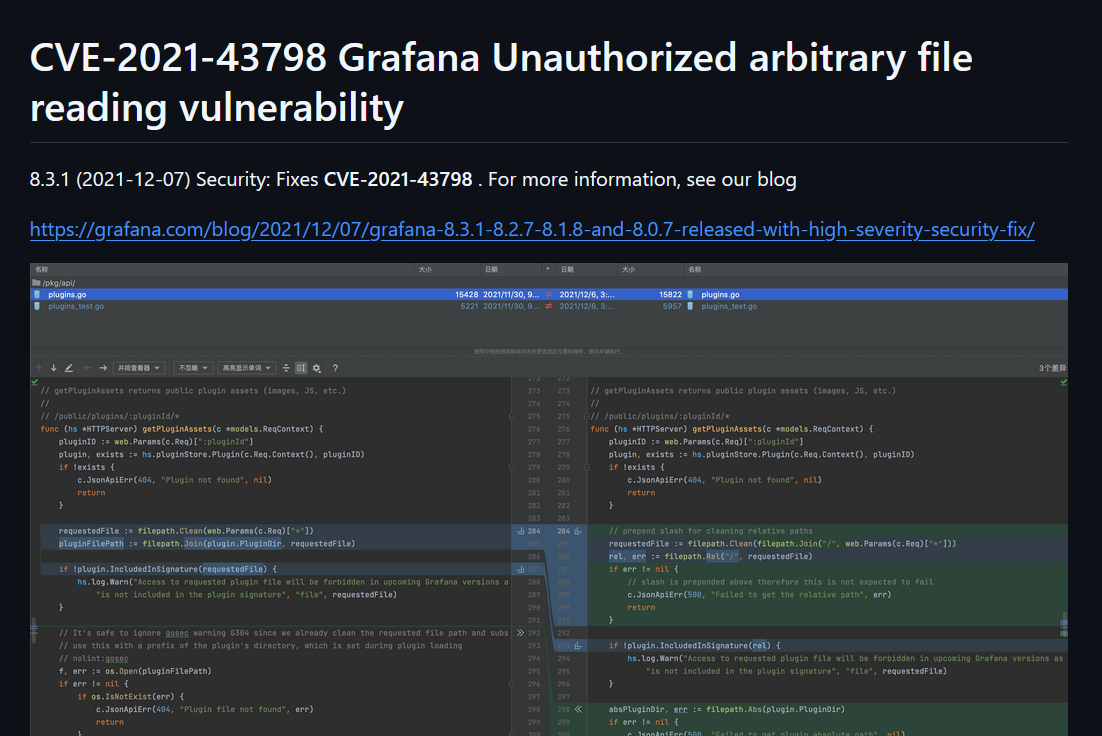Select plugins_test.go in the left file list
Viewport: 1102px width, 736px height.
click(x=76, y=306)
